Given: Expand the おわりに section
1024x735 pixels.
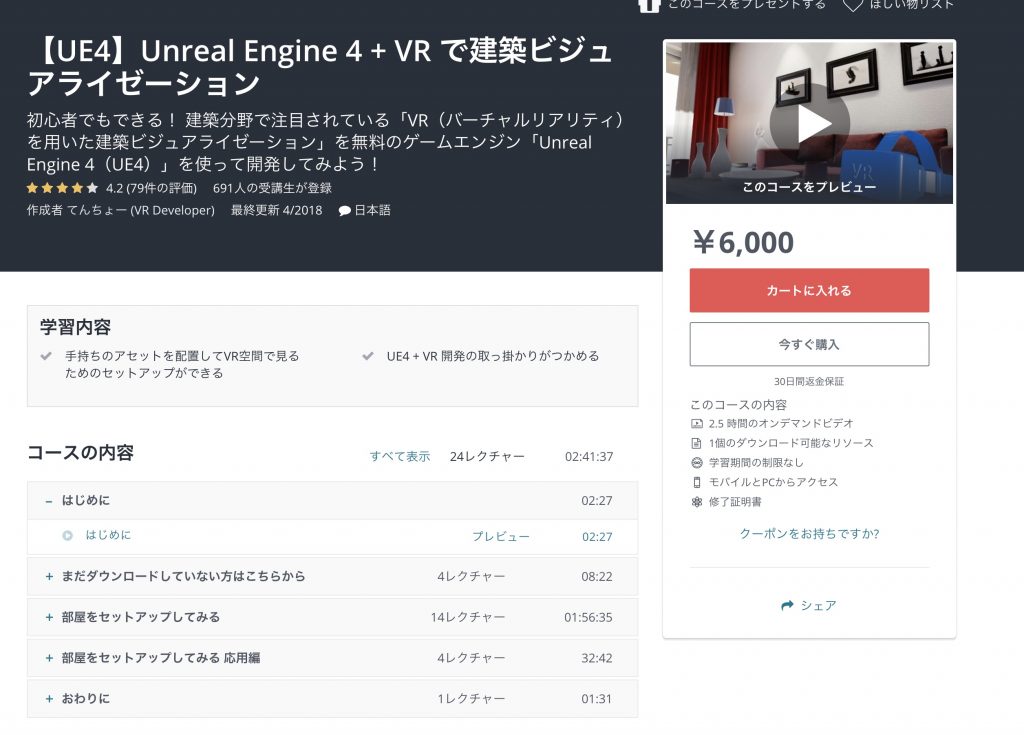Looking at the screenshot, I should click(48, 698).
